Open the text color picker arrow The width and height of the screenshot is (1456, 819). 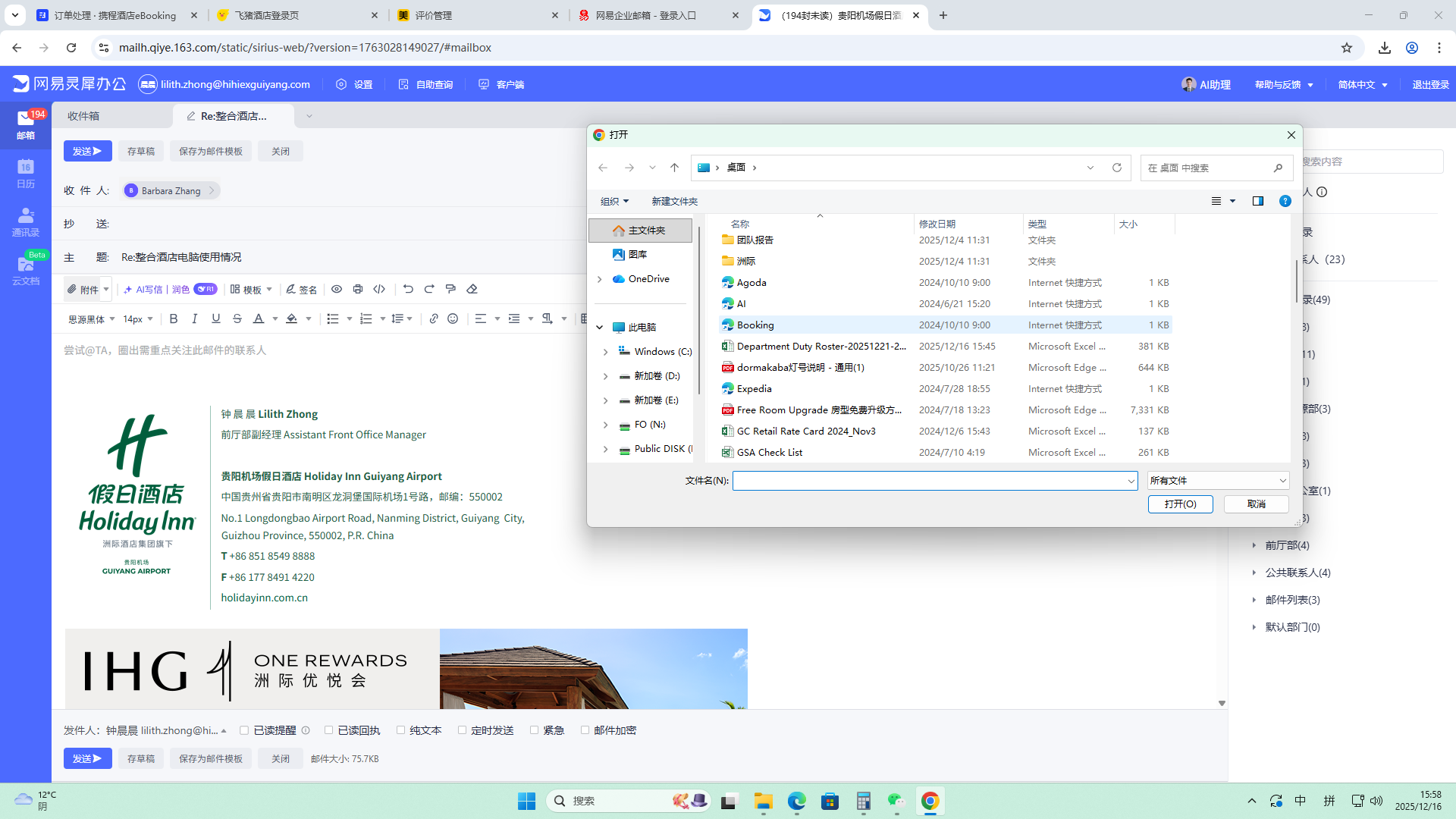[275, 319]
